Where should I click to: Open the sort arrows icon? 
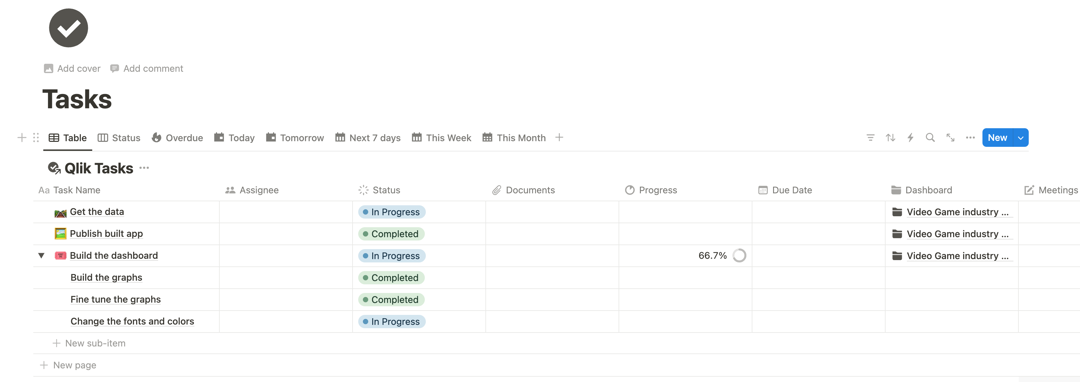[891, 138]
